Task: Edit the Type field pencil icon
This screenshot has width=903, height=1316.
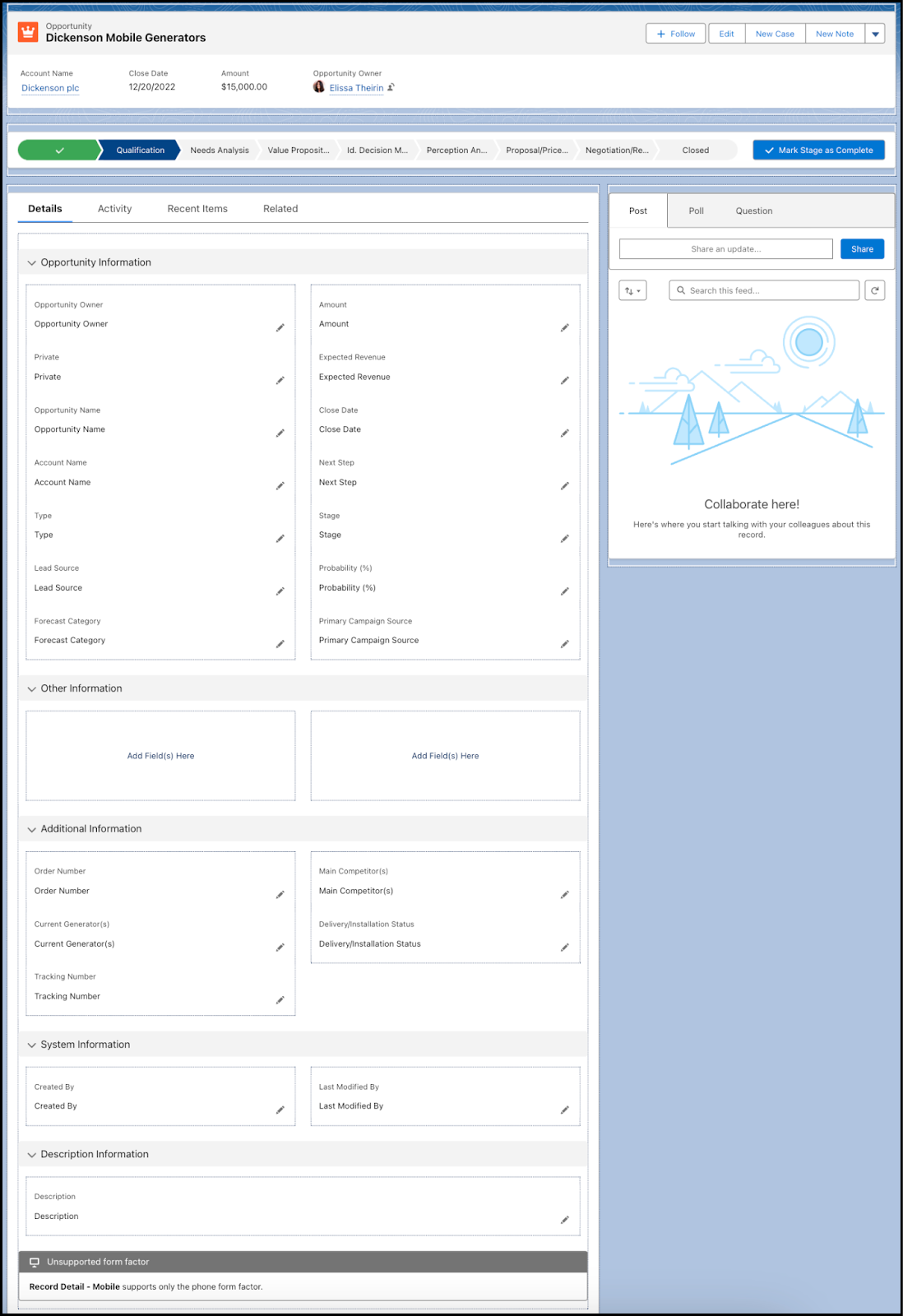Action: click(280, 538)
